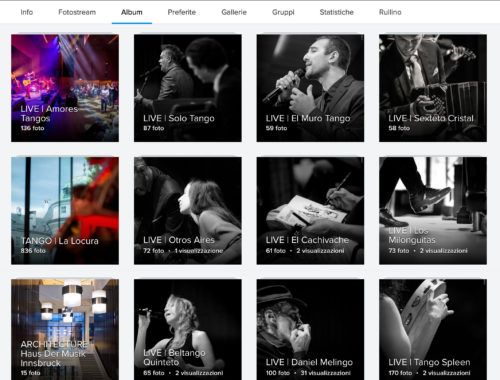The height and width of the screenshot is (380, 500).
Task: View the LIVE | Tango Spleen album
Action: [x=433, y=330]
